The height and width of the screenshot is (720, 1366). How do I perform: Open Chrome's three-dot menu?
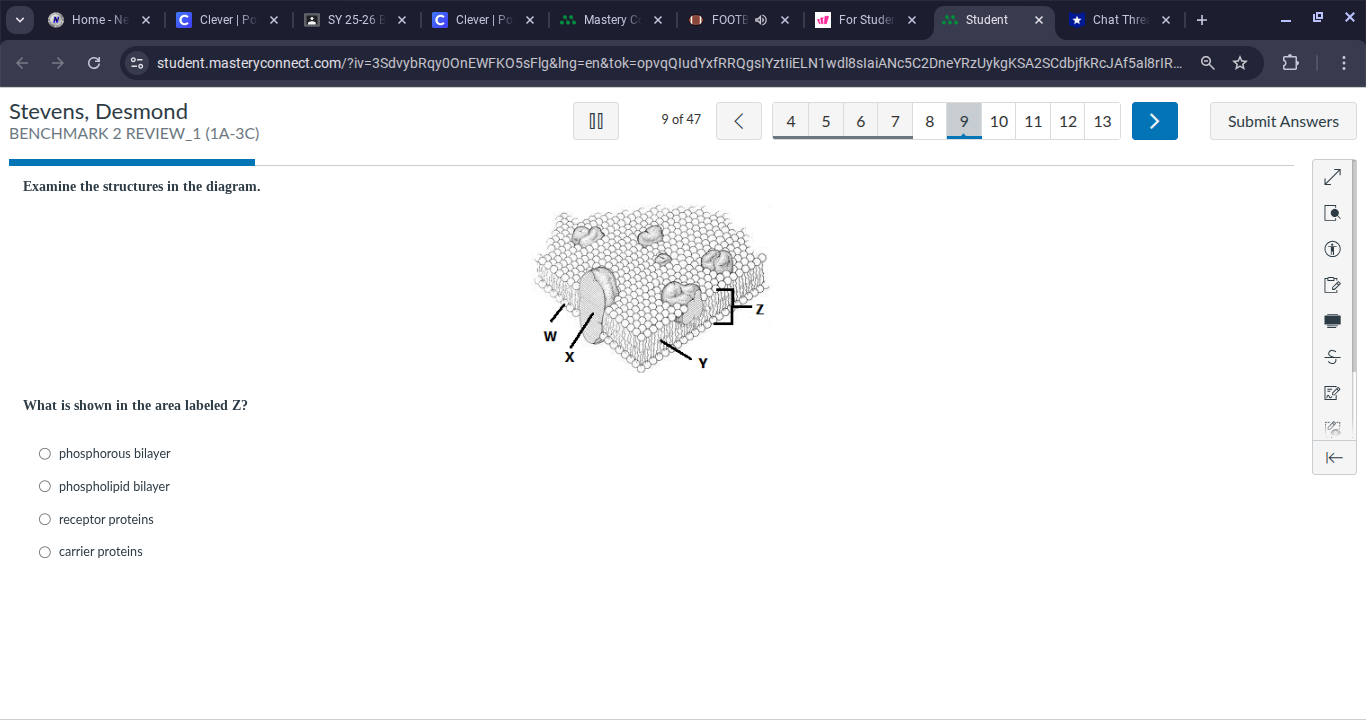click(x=1344, y=63)
